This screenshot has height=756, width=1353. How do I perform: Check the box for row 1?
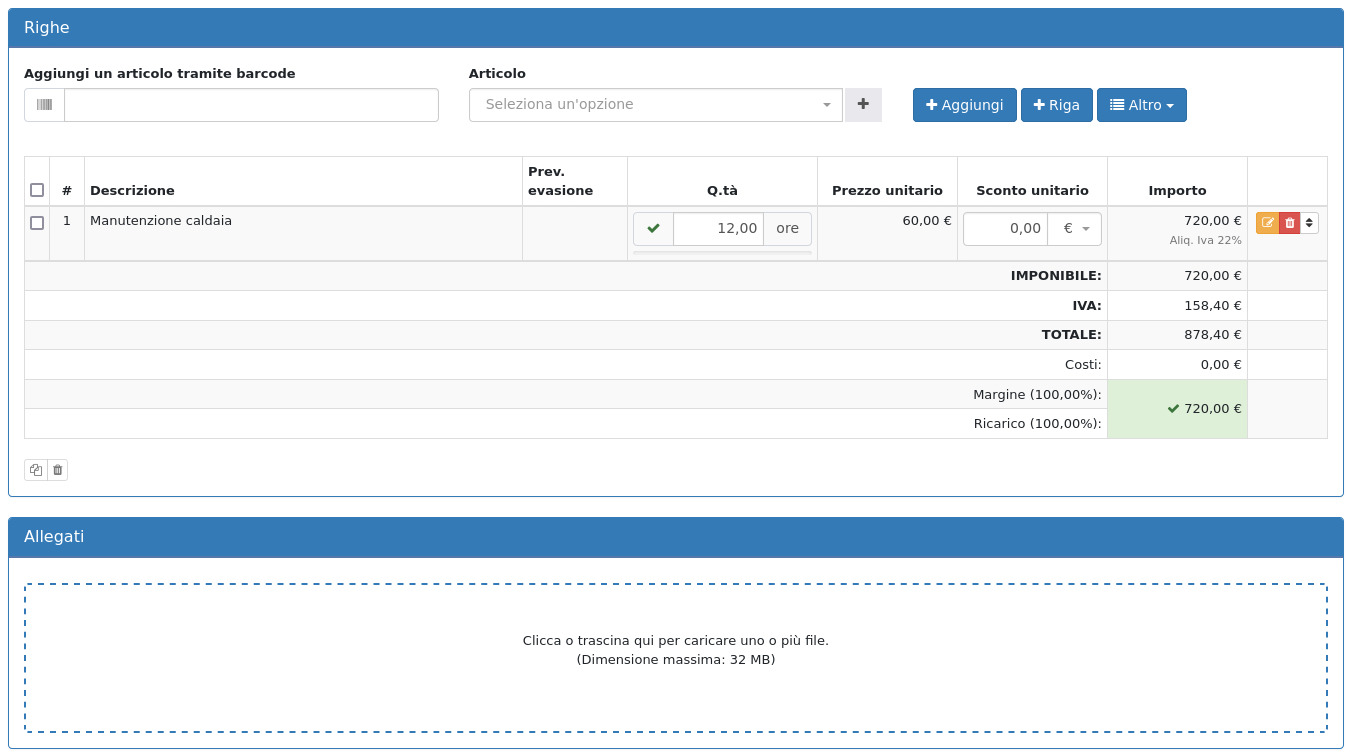pyautogui.click(x=37, y=223)
